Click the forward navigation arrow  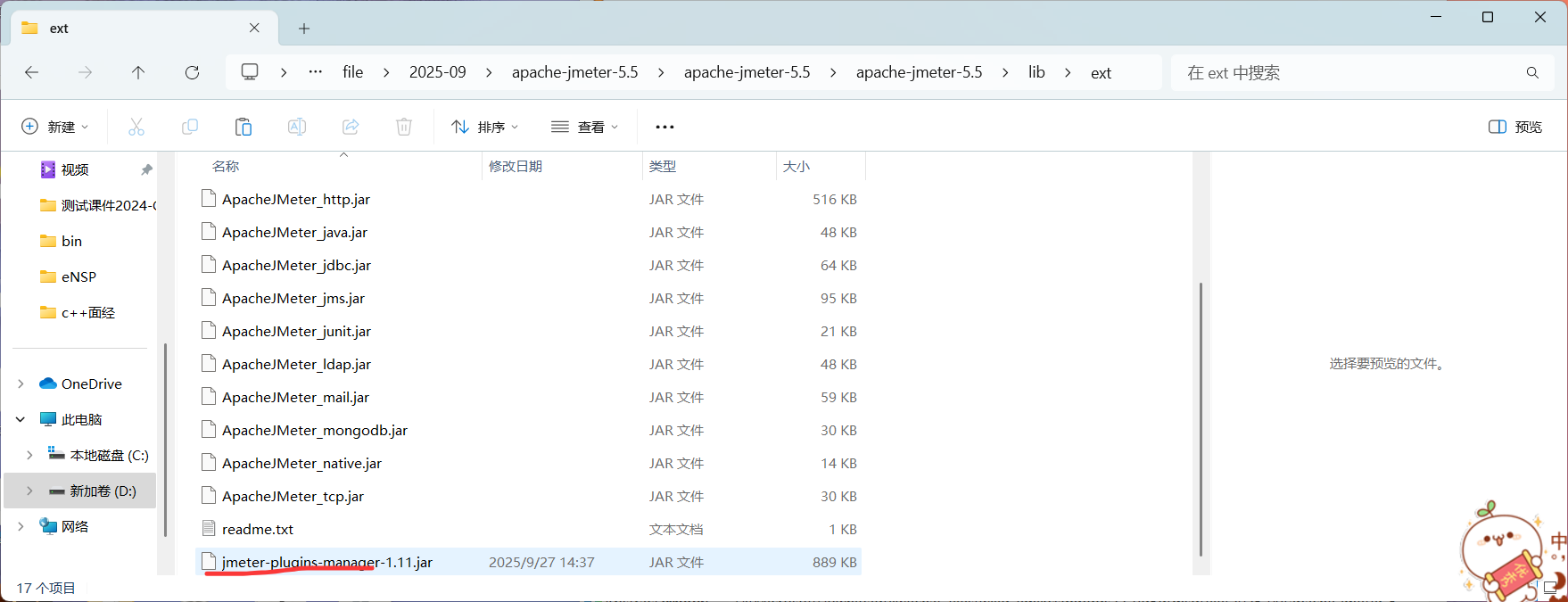[x=86, y=72]
